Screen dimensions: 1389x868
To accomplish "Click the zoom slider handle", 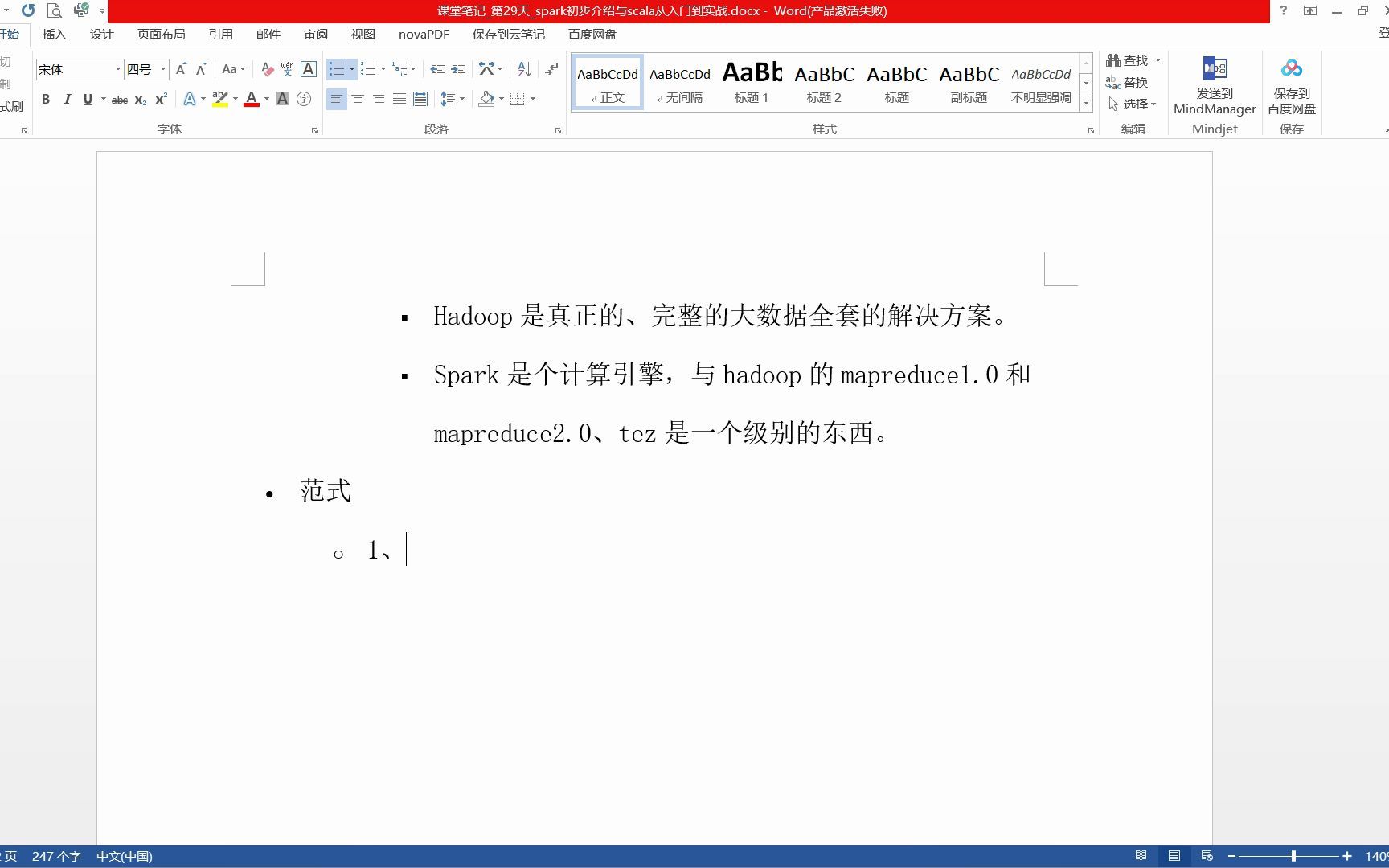I will tap(1293, 856).
